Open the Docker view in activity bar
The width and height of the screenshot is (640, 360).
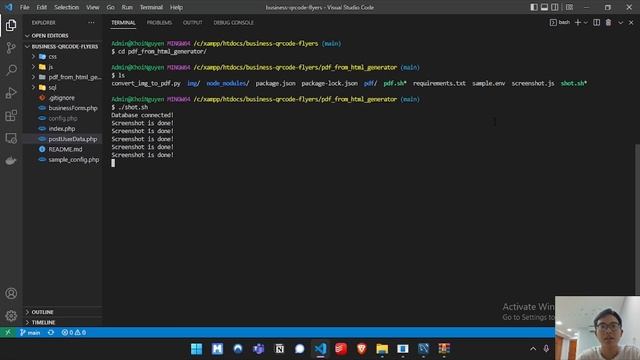[x=11, y=160]
